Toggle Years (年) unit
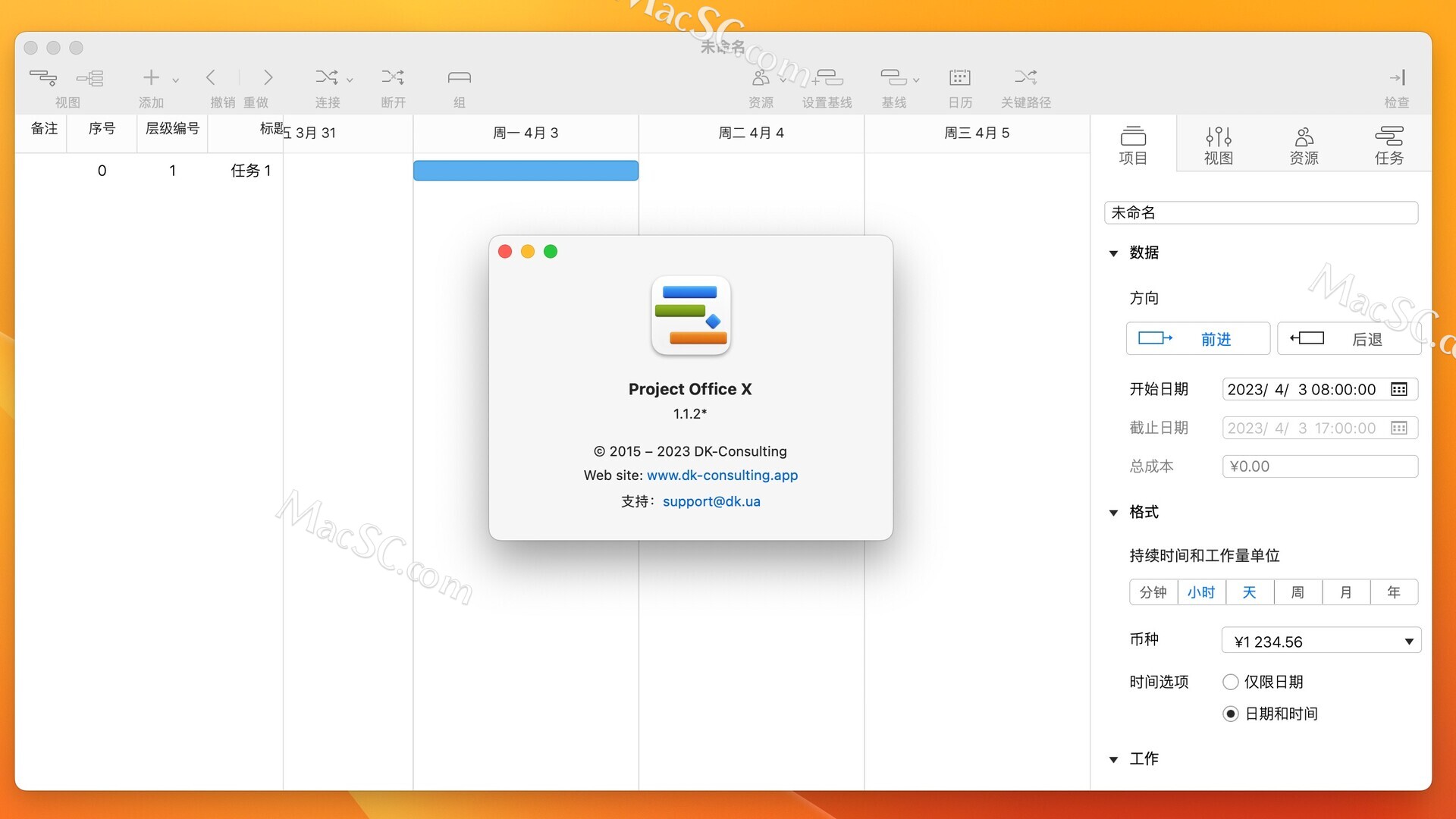This screenshot has height=819, width=1456. [x=1394, y=592]
